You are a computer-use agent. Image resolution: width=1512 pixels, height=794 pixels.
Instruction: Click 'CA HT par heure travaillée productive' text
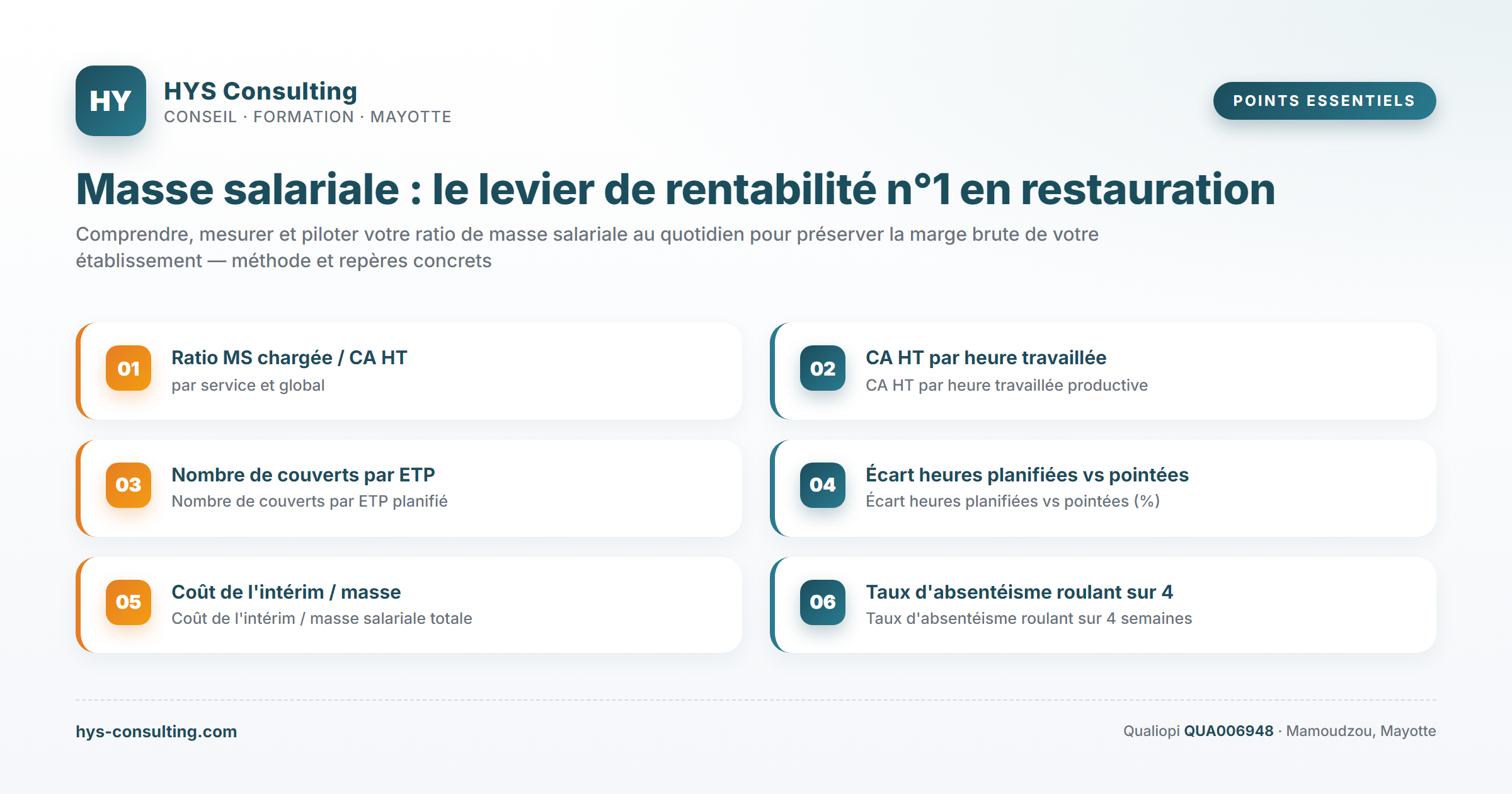point(1007,385)
